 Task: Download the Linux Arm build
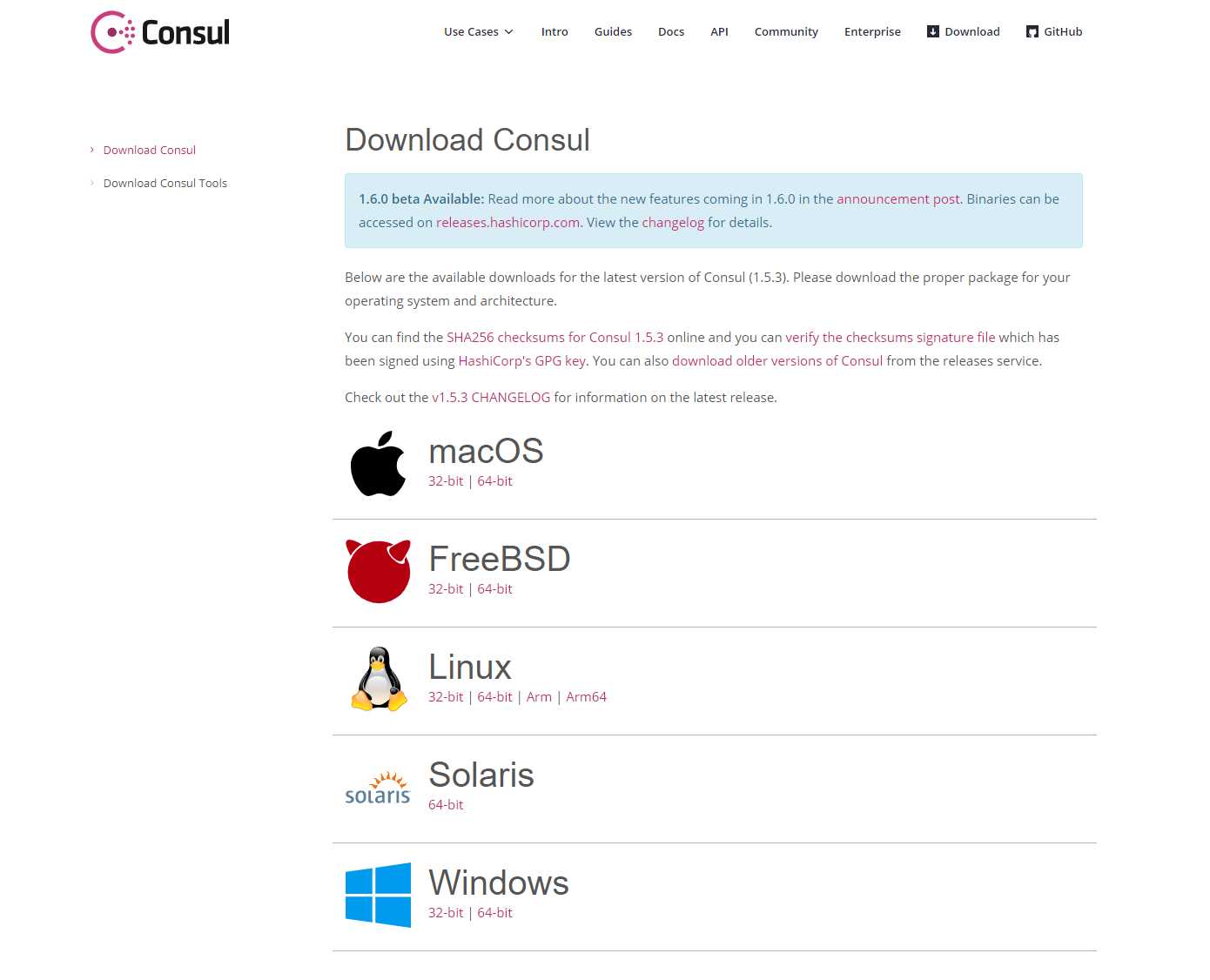click(x=539, y=696)
